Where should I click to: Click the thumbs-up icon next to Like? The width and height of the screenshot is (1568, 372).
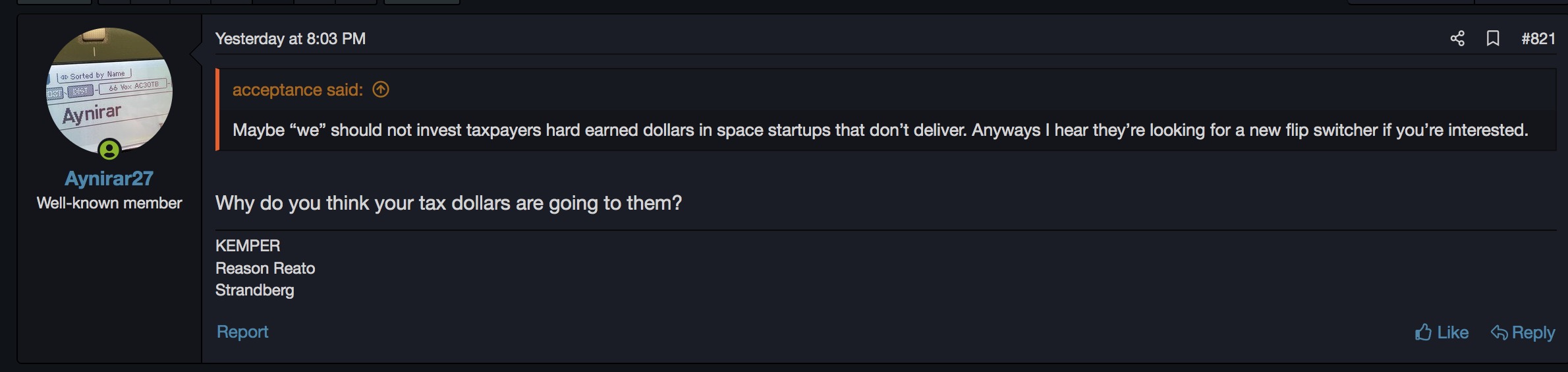pos(1423,332)
